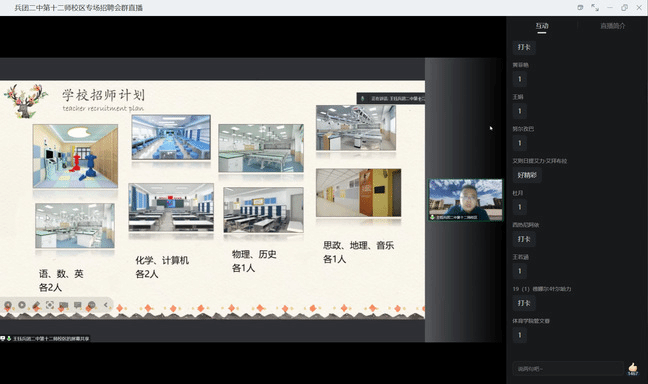The height and width of the screenshot is (384, 648).
Task: Switch to the 直播简介 tab
Action: (x=612, y=26)
